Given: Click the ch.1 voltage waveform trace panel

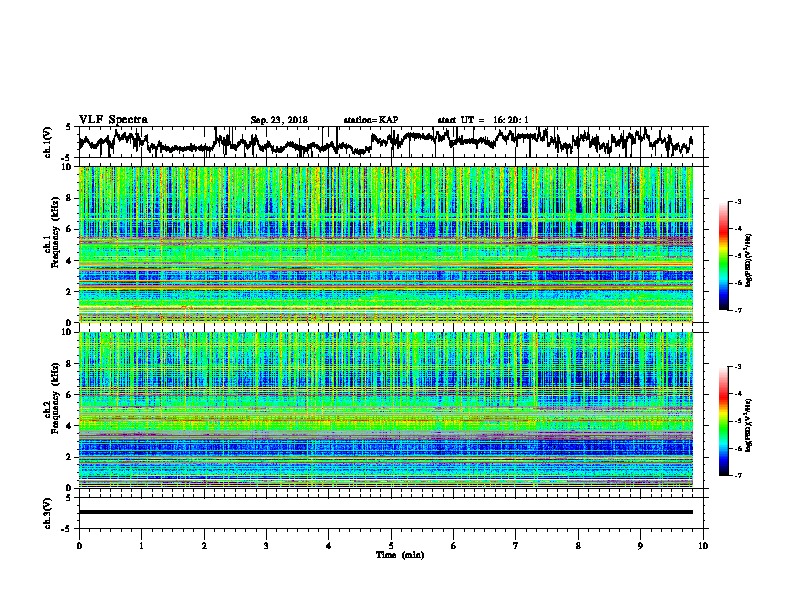Looking at the screenshot, I should point(391,142).
